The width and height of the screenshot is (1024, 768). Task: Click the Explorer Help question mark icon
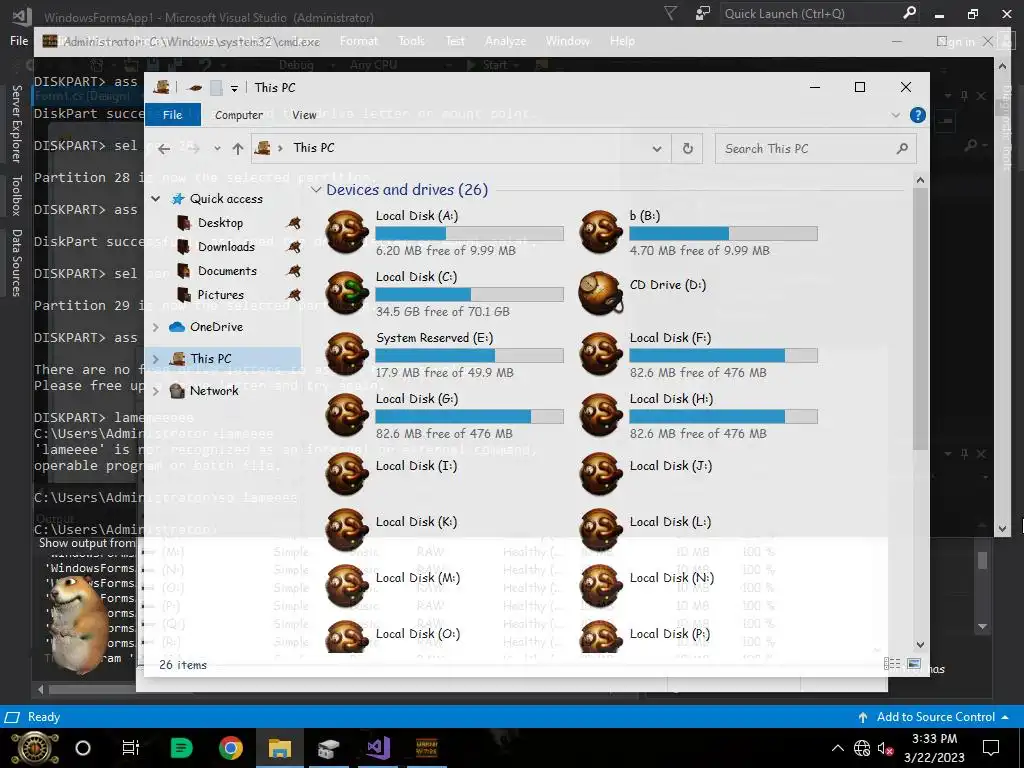(x=918, y=115)
